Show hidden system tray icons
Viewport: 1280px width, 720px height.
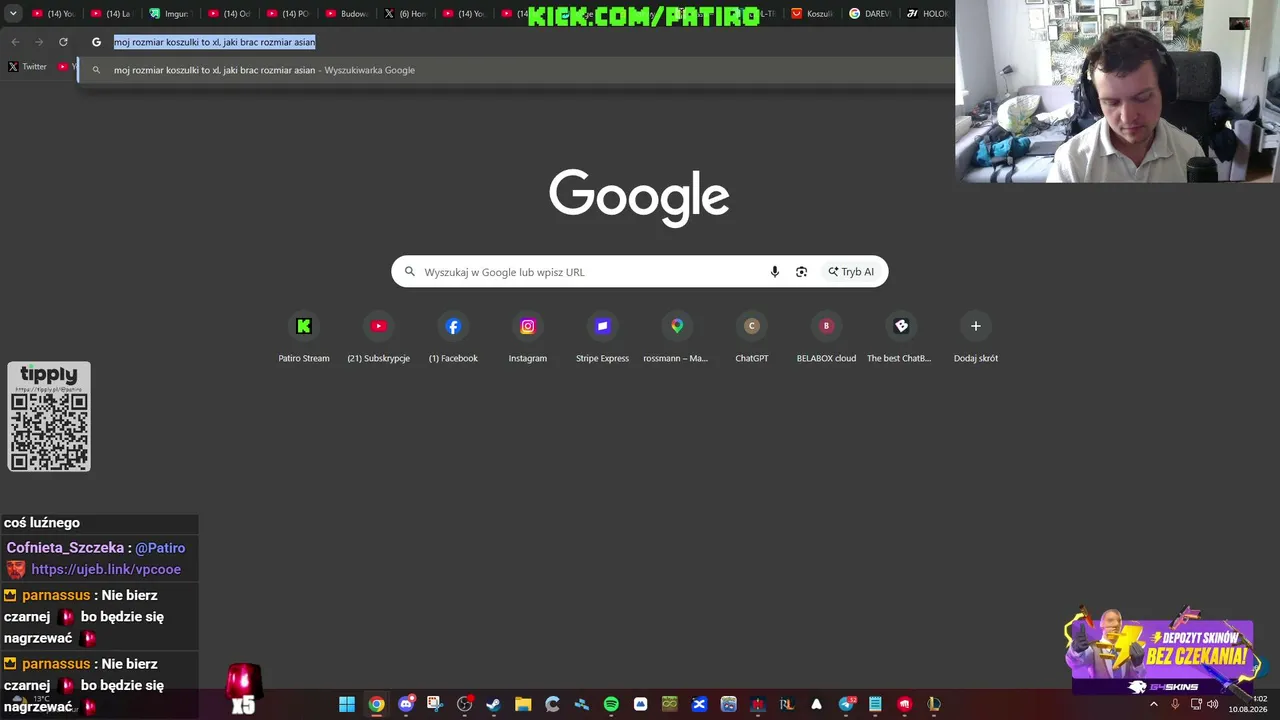tap(1154, 704)
